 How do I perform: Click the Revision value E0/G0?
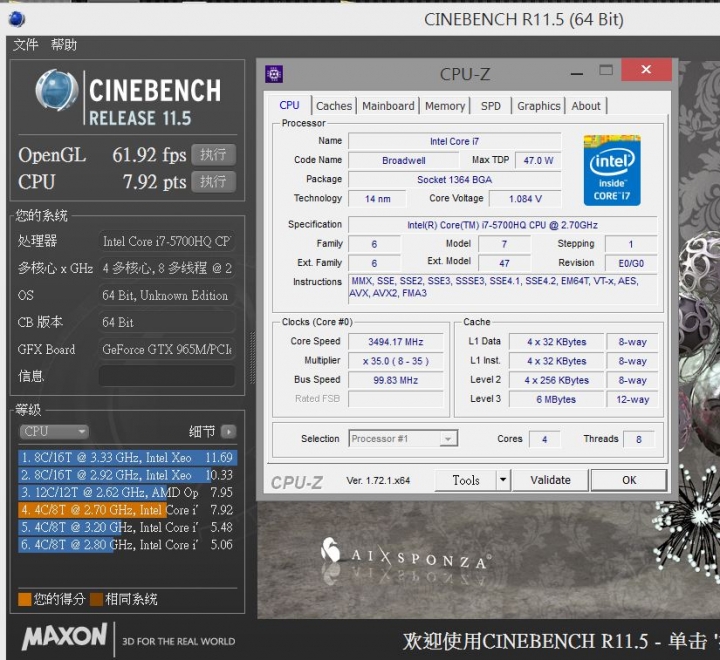click(631, 263)
